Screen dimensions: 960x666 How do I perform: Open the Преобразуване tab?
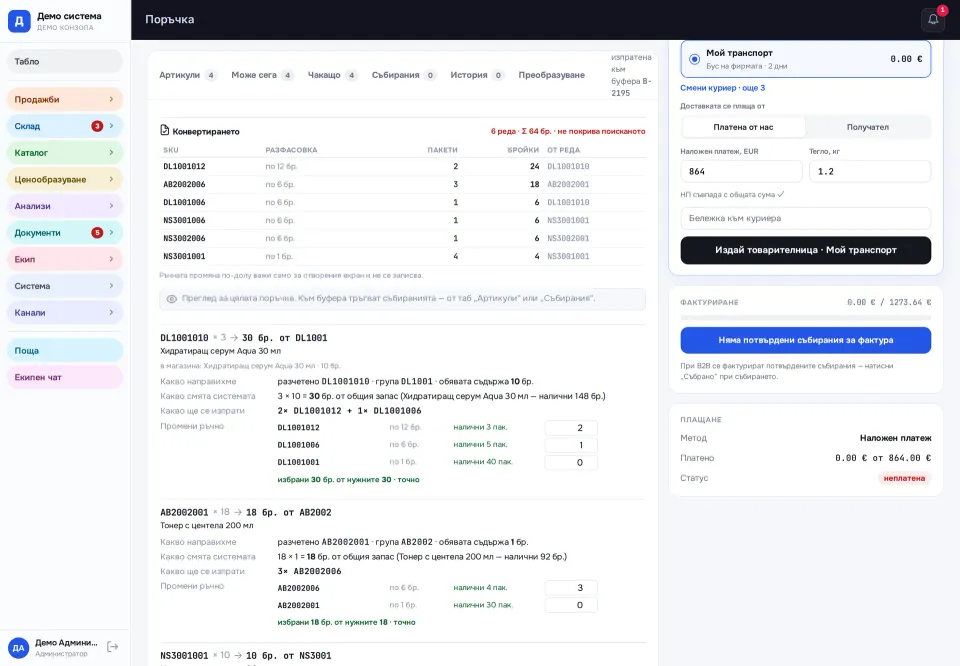[552, 75]
